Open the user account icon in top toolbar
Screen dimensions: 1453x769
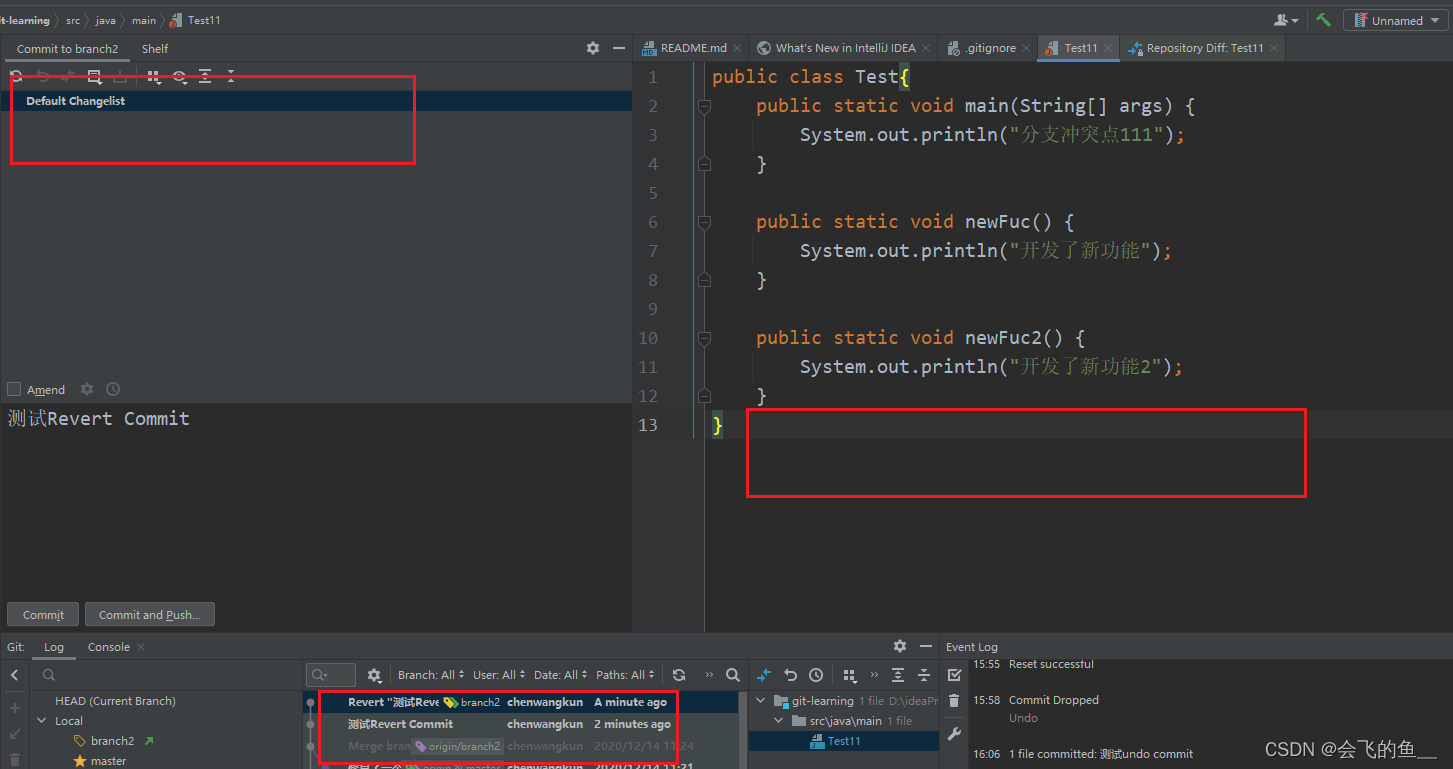(x=1286, y=20)
